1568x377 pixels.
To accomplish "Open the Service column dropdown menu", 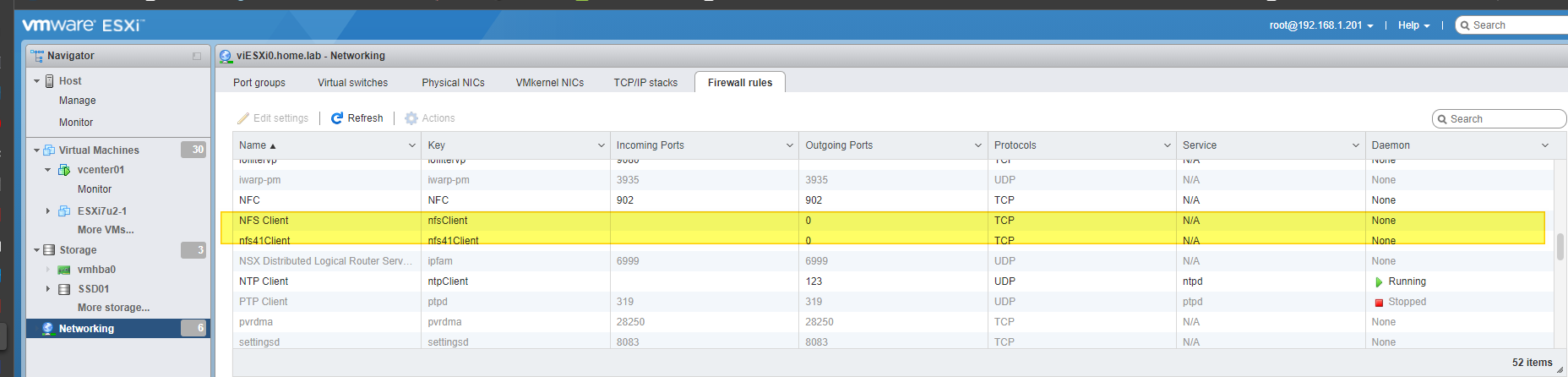I will click(x=1356, y=145).
